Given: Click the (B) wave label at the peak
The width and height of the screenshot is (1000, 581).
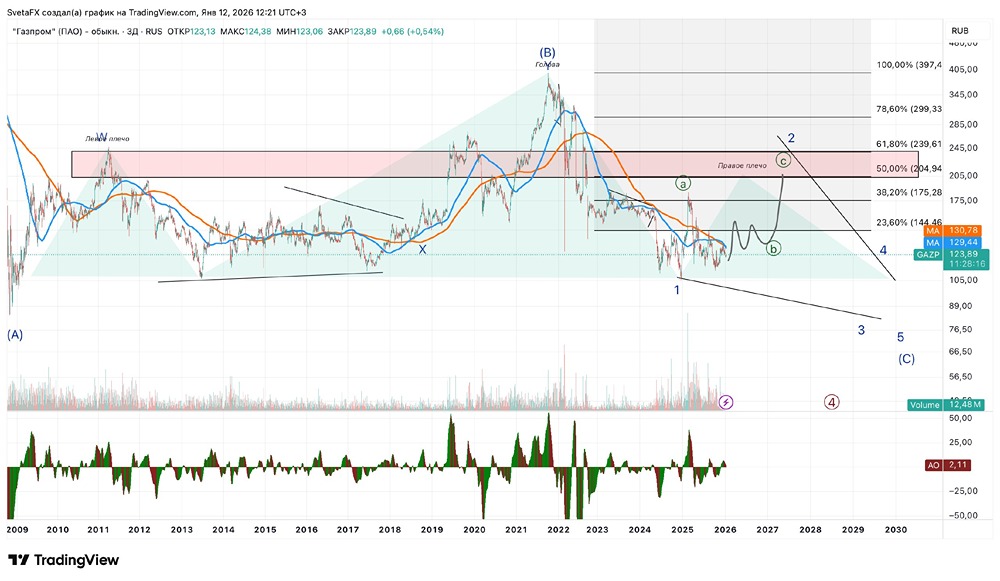Looking at the screenshot, I should [x=547, y=53].
